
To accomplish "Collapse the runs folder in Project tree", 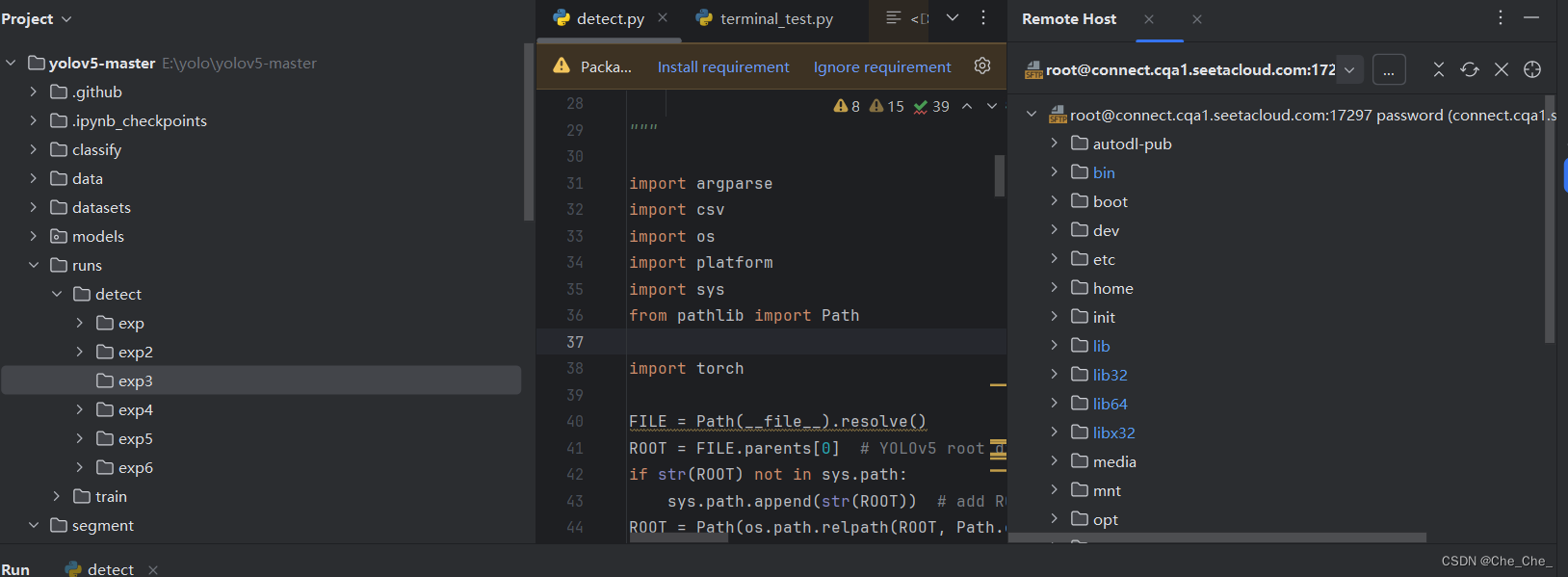I will pyautogui.click(x=34, y=265).
